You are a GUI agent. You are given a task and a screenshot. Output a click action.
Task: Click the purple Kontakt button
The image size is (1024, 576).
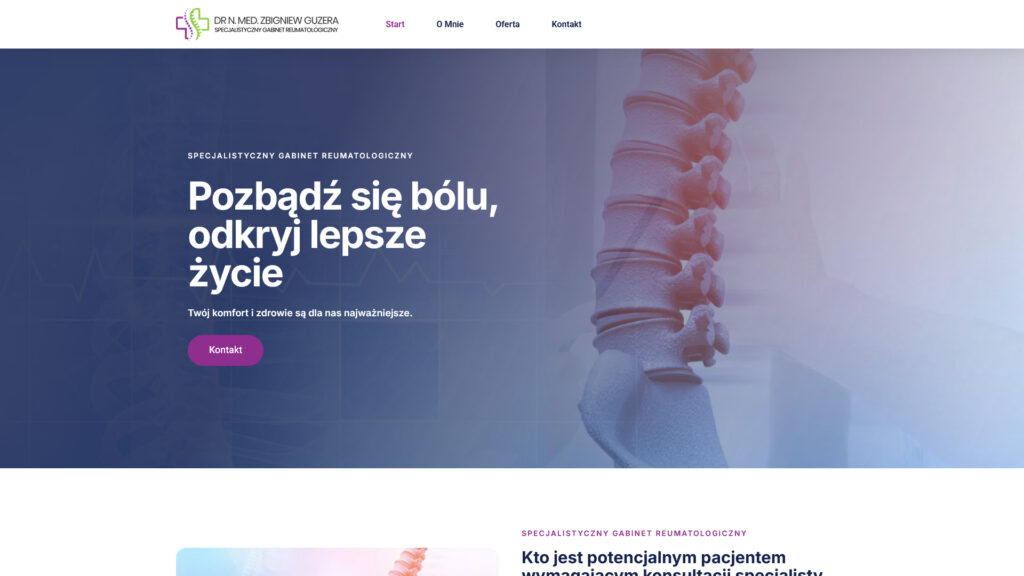click(225, 350)
